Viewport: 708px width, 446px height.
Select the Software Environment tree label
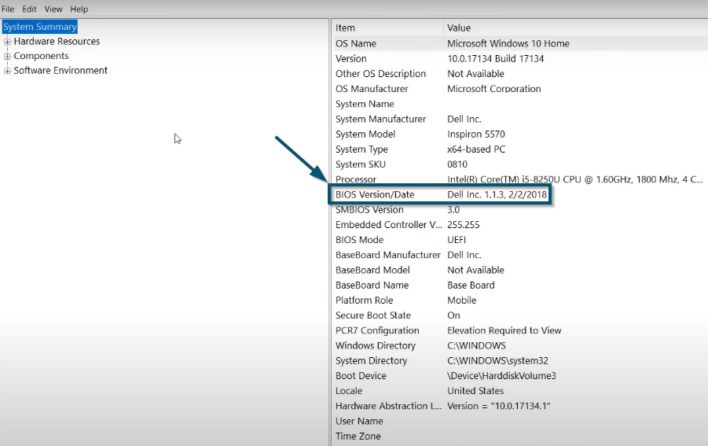61,70
